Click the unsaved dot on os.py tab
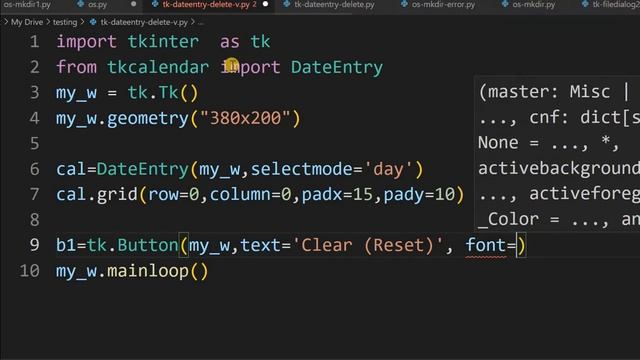The image size is (640, 360). tap(133, 4)
